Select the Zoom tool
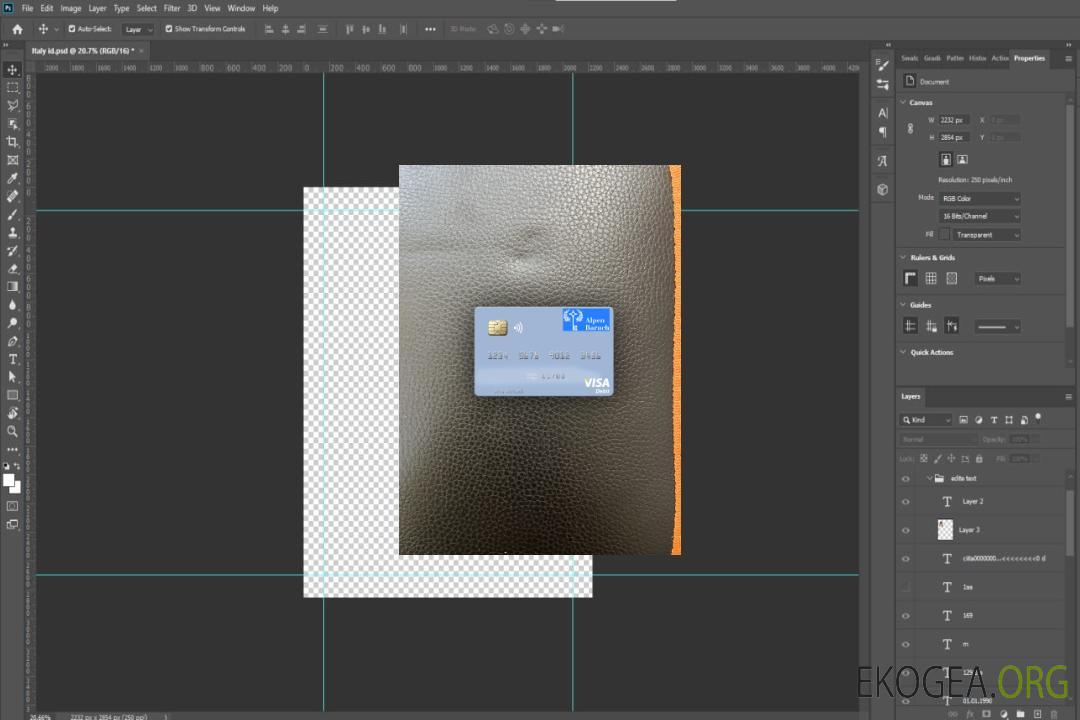Viewport: 1080px width, 720px height. 13,431
